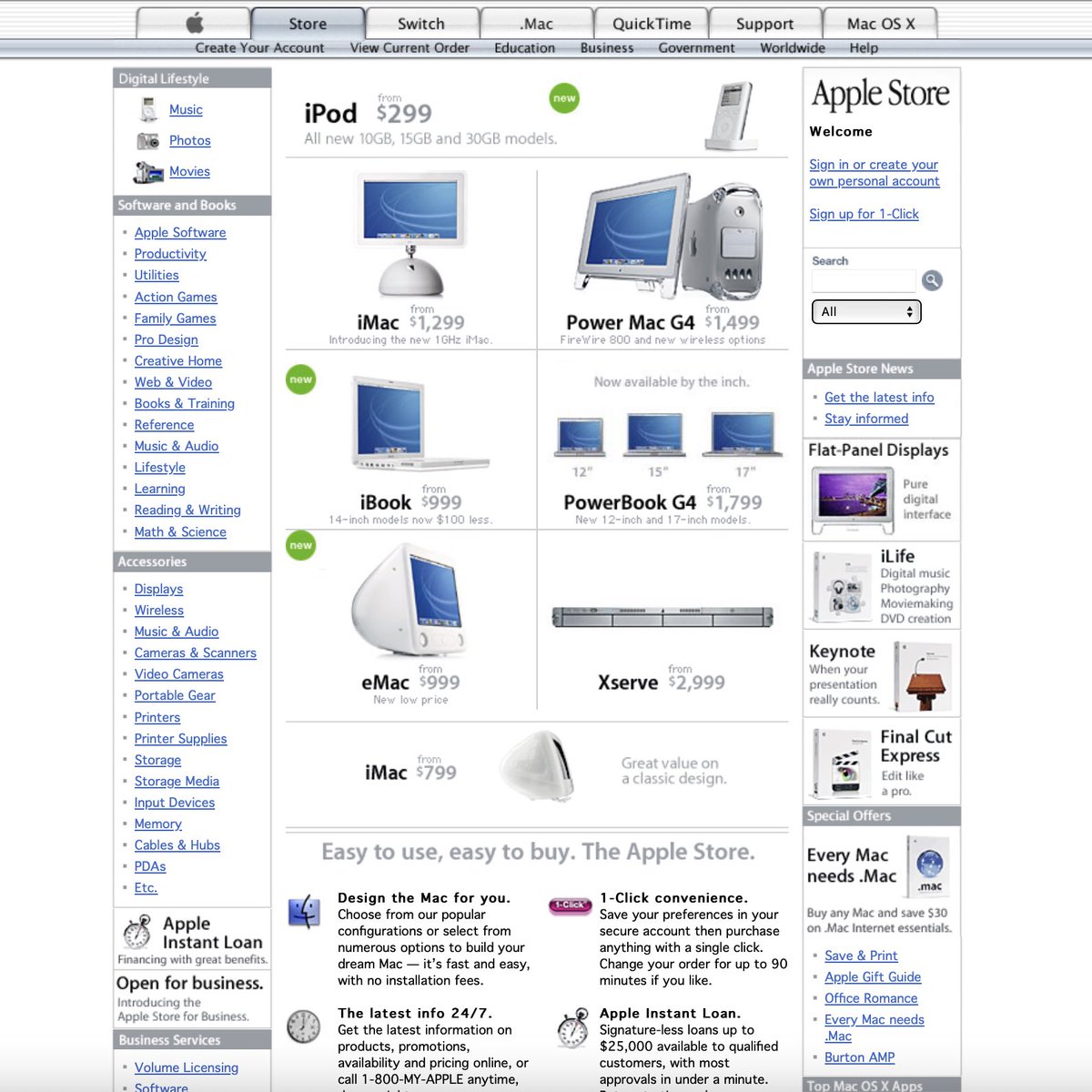Click the 17-inch PowerBook image
The width and height of the screenshot is (1092, 1092).
[744, 434]
